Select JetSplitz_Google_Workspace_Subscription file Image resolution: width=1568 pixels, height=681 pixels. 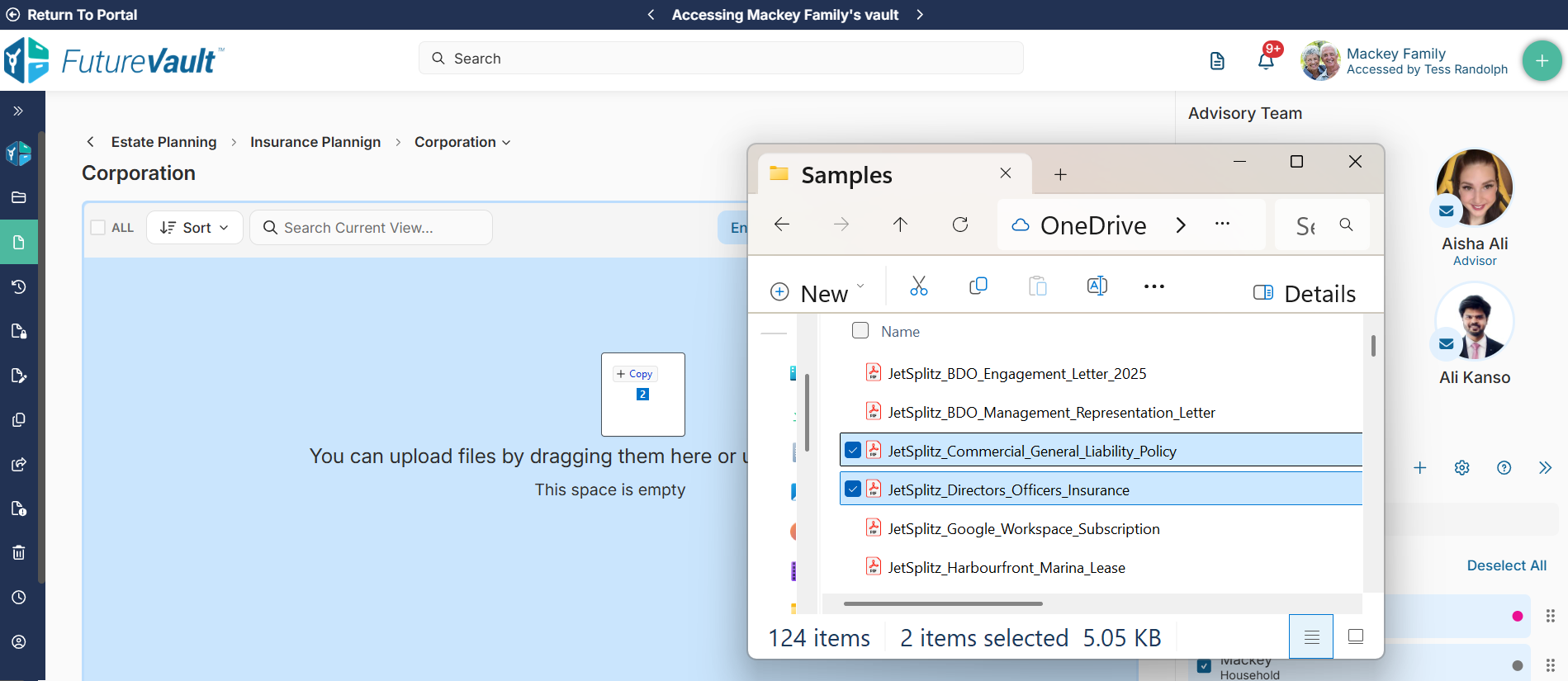1024,529
